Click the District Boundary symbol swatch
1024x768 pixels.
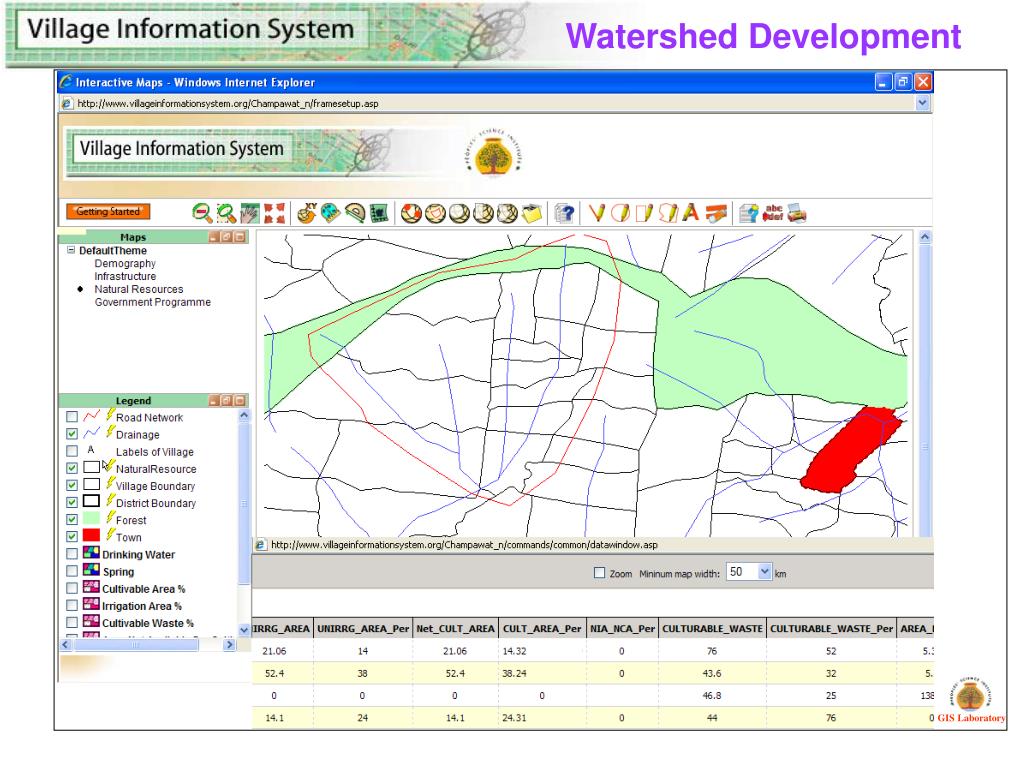(x=91, y=501)
